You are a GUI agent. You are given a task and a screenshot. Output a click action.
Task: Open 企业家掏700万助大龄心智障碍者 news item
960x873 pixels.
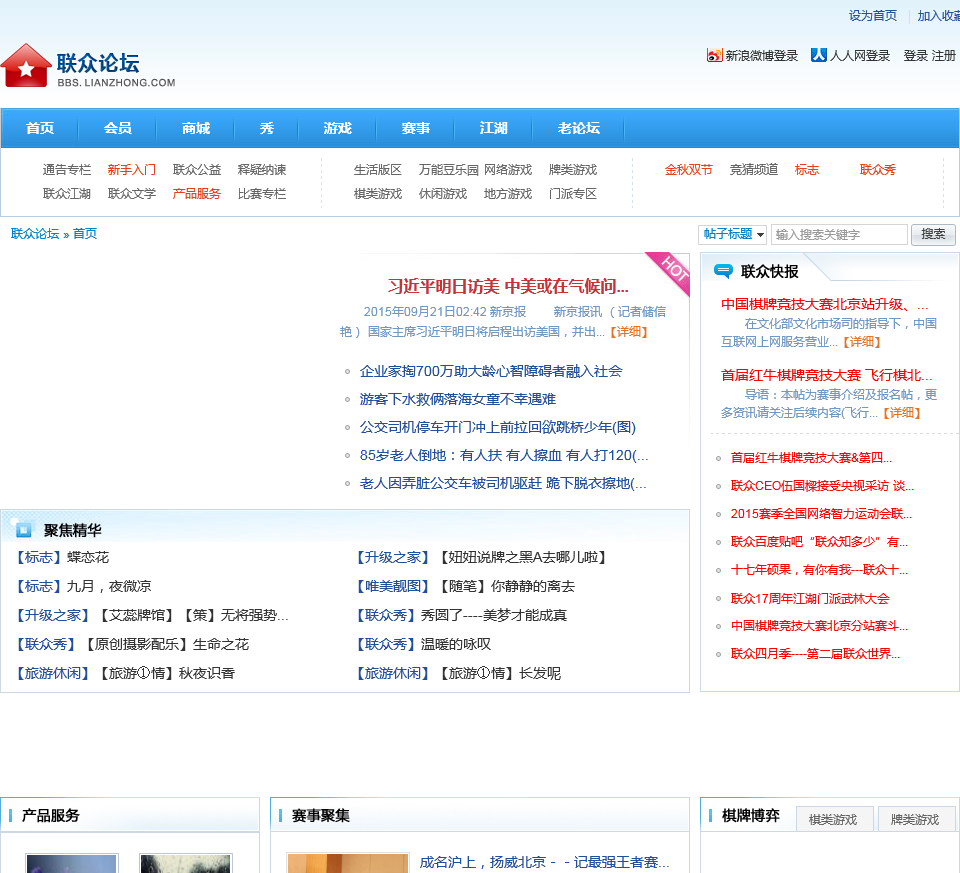491,371
